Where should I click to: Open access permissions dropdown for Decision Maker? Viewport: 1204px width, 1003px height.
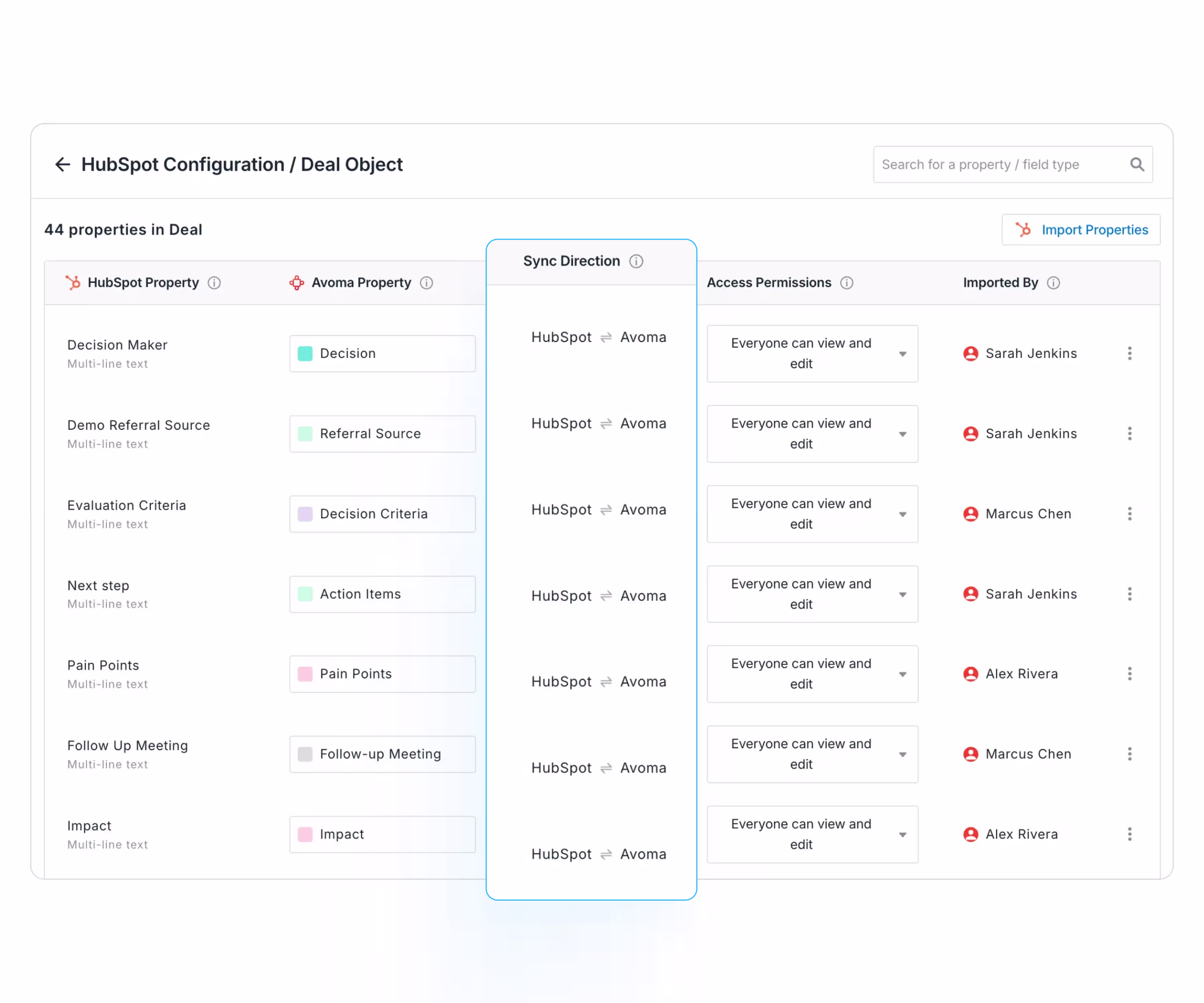[x=812, y=354]
